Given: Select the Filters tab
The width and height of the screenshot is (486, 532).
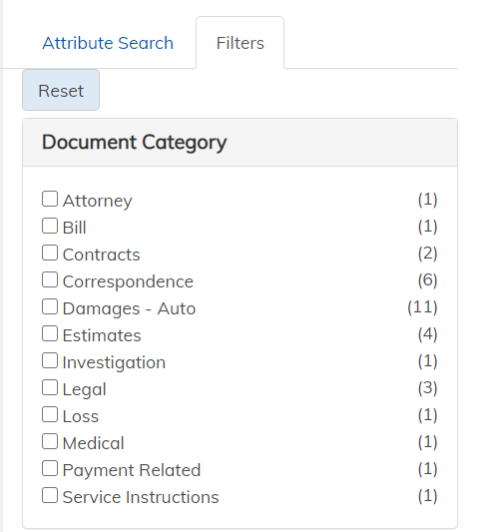Looking at the screenshot, I should (x=240, y=43).
